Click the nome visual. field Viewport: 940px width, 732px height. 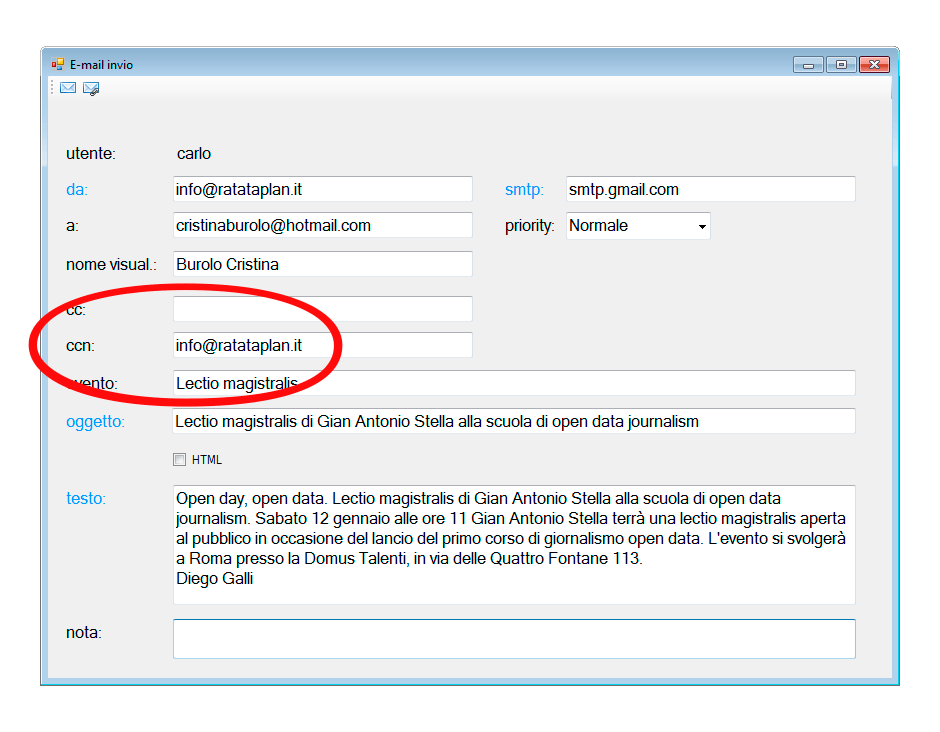click(323, 264)
